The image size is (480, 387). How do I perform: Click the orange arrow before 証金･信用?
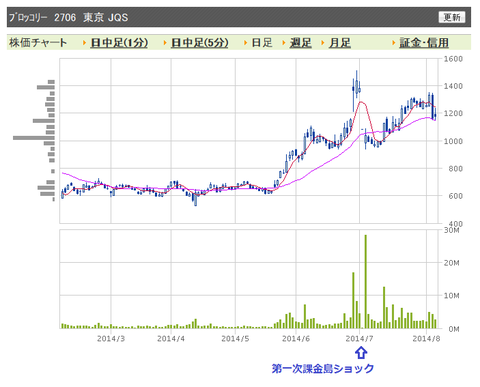pos(394,43)
